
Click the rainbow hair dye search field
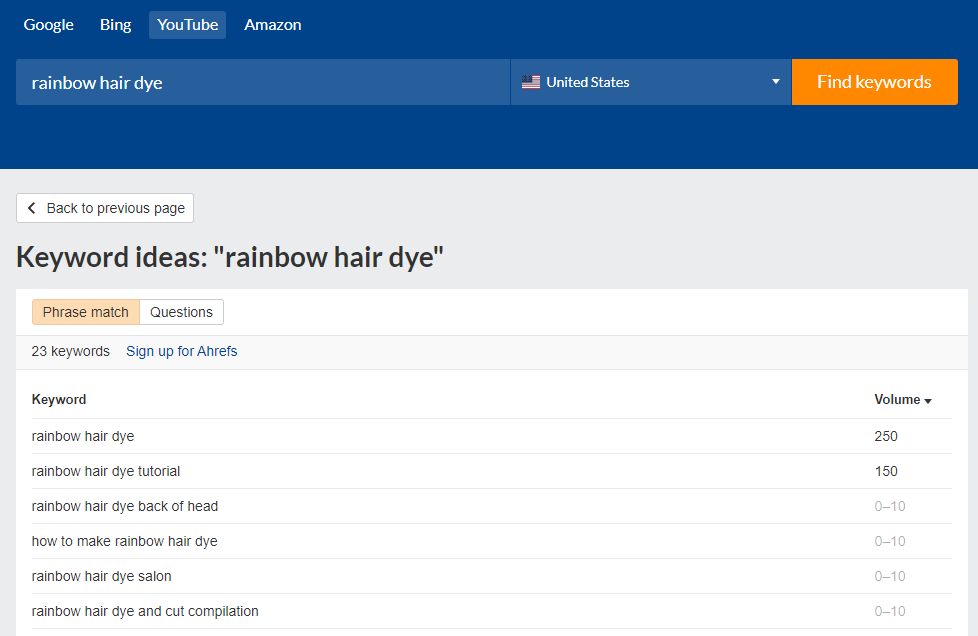263,82
